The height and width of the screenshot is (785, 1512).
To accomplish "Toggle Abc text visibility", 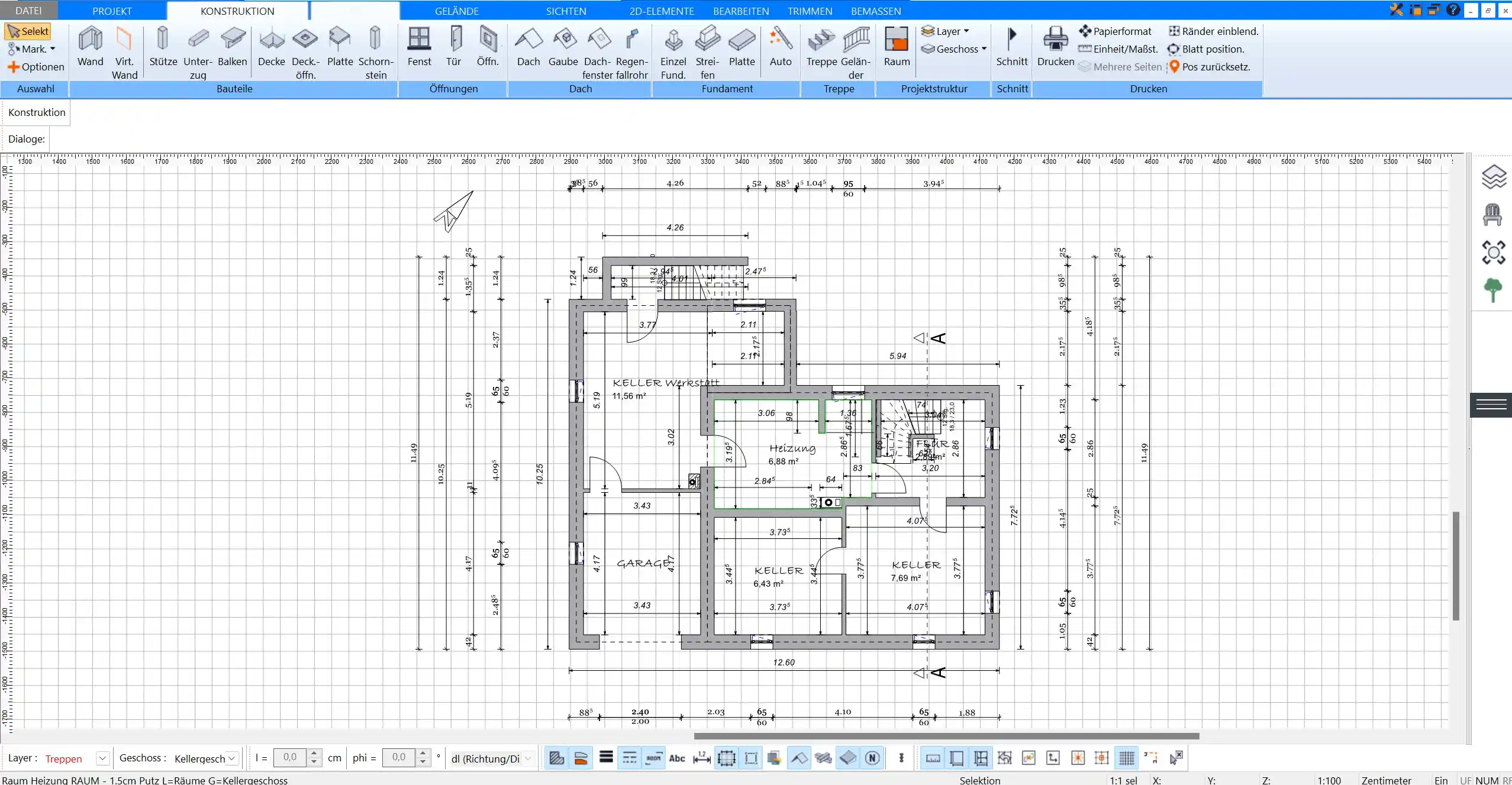I will [x=677, y=758].
